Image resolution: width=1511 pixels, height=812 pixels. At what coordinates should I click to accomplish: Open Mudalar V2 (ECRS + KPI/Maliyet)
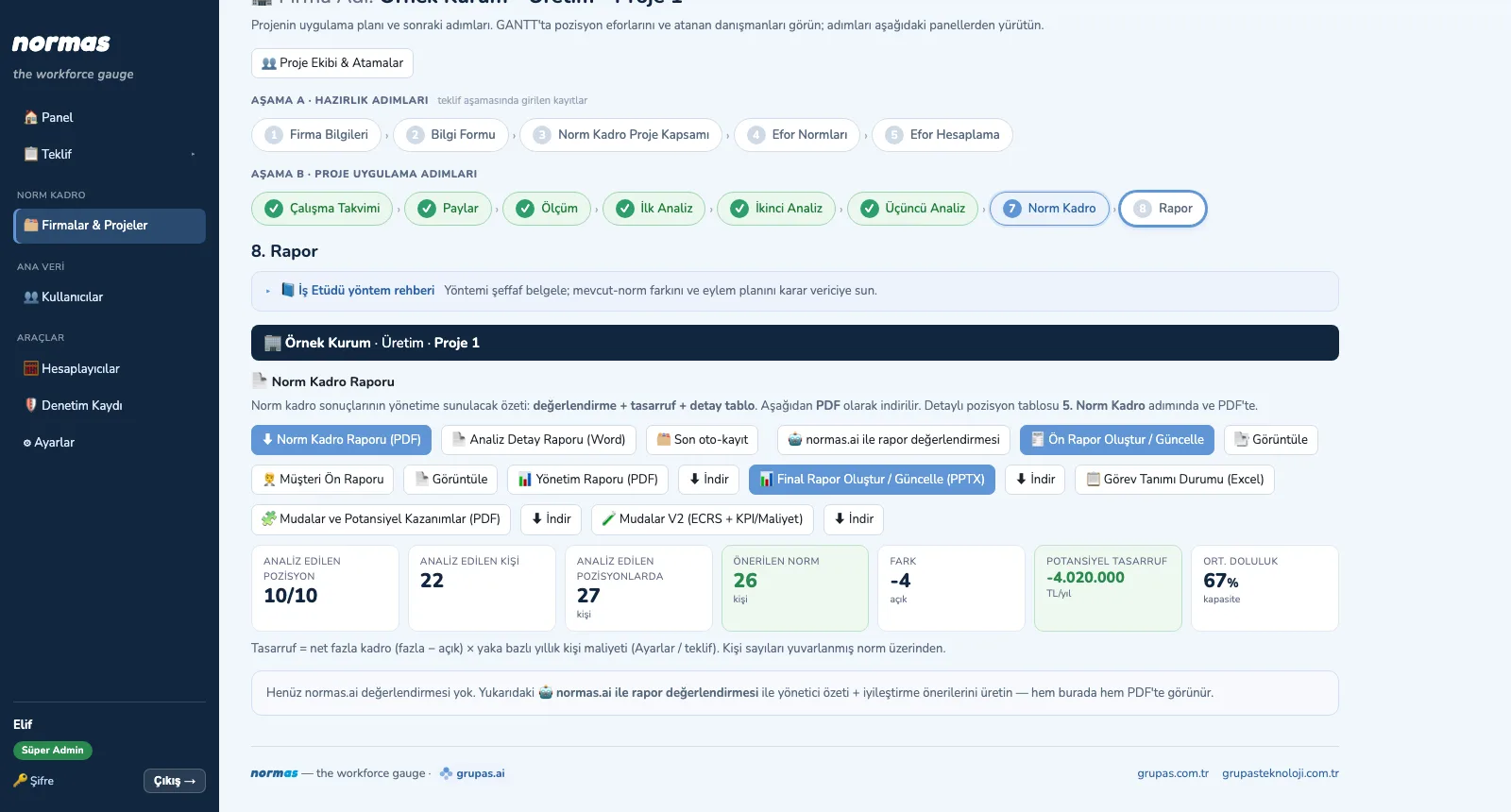click(703, 519)
